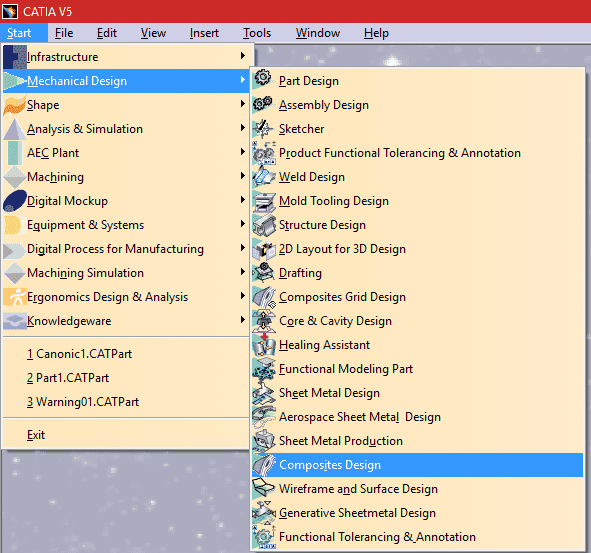The height and width of the screenshot is (553, 591).
Task: Open the Window menu
Action: (x=318, y=33)
